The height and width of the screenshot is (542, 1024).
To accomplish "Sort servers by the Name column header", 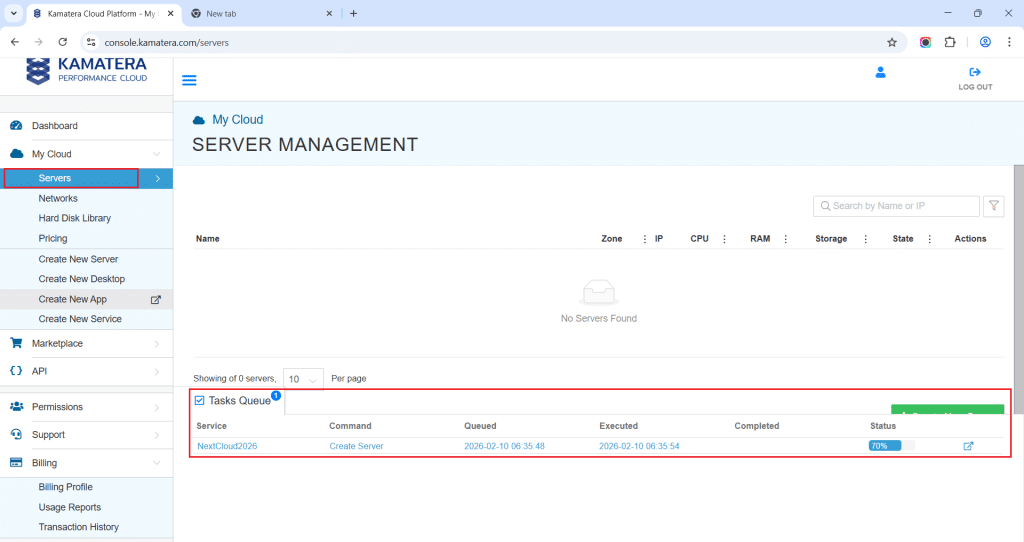I will pos(208,239).
